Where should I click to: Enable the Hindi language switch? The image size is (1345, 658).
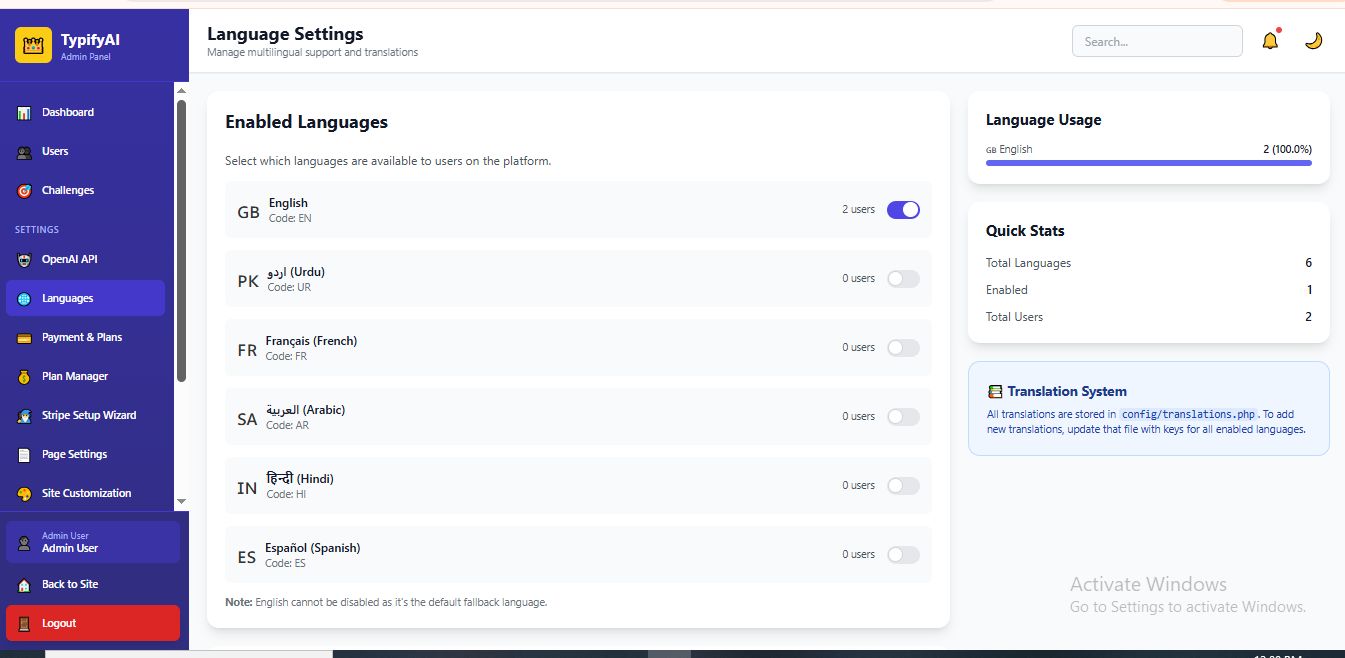point(903,486)
